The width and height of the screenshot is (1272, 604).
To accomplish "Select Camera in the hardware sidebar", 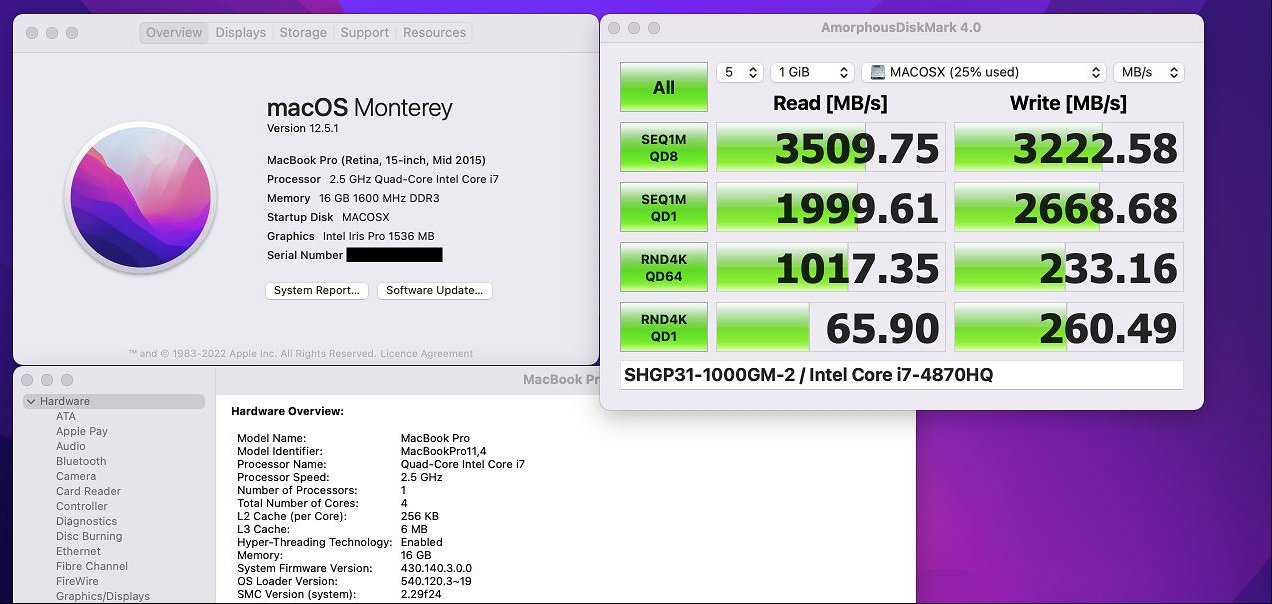I will pos(76,476).
